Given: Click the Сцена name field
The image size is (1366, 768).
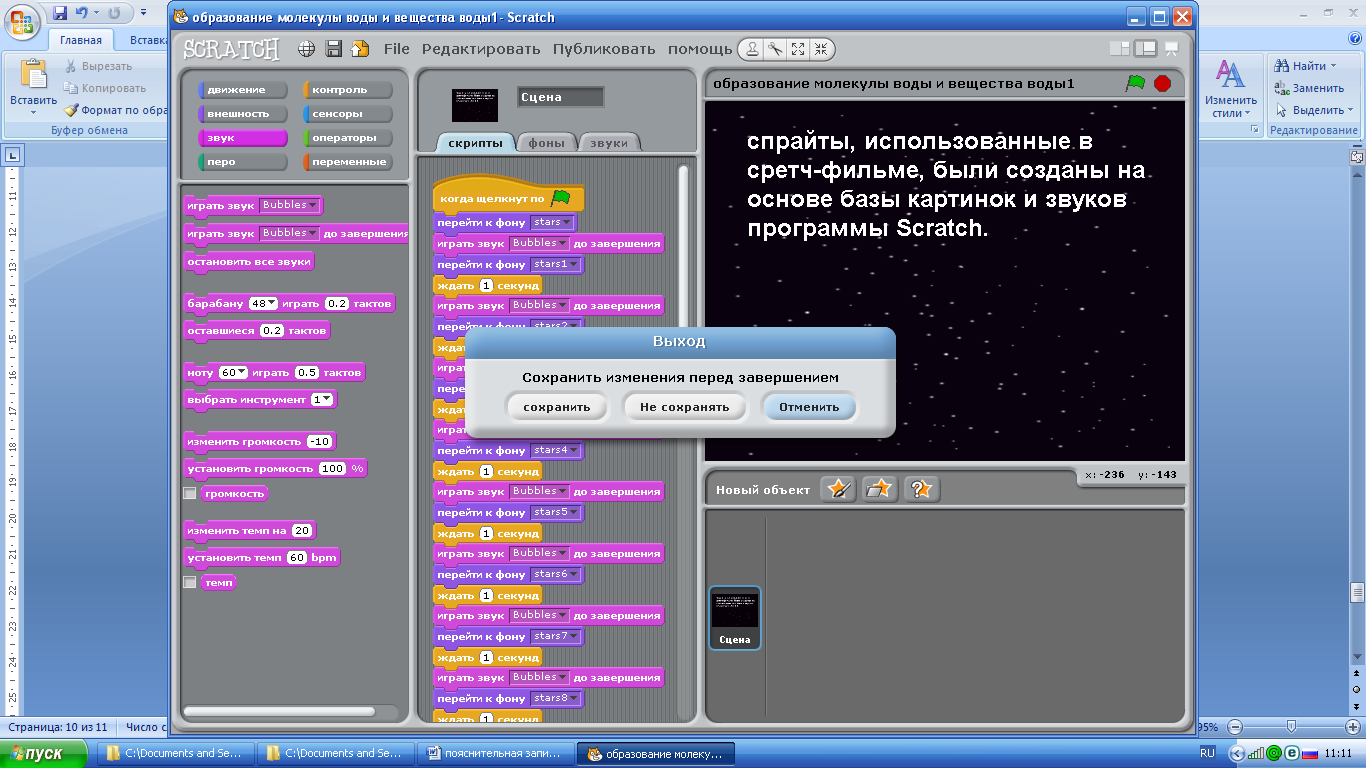Looking at the screenshot, I should tap(560, 97).
